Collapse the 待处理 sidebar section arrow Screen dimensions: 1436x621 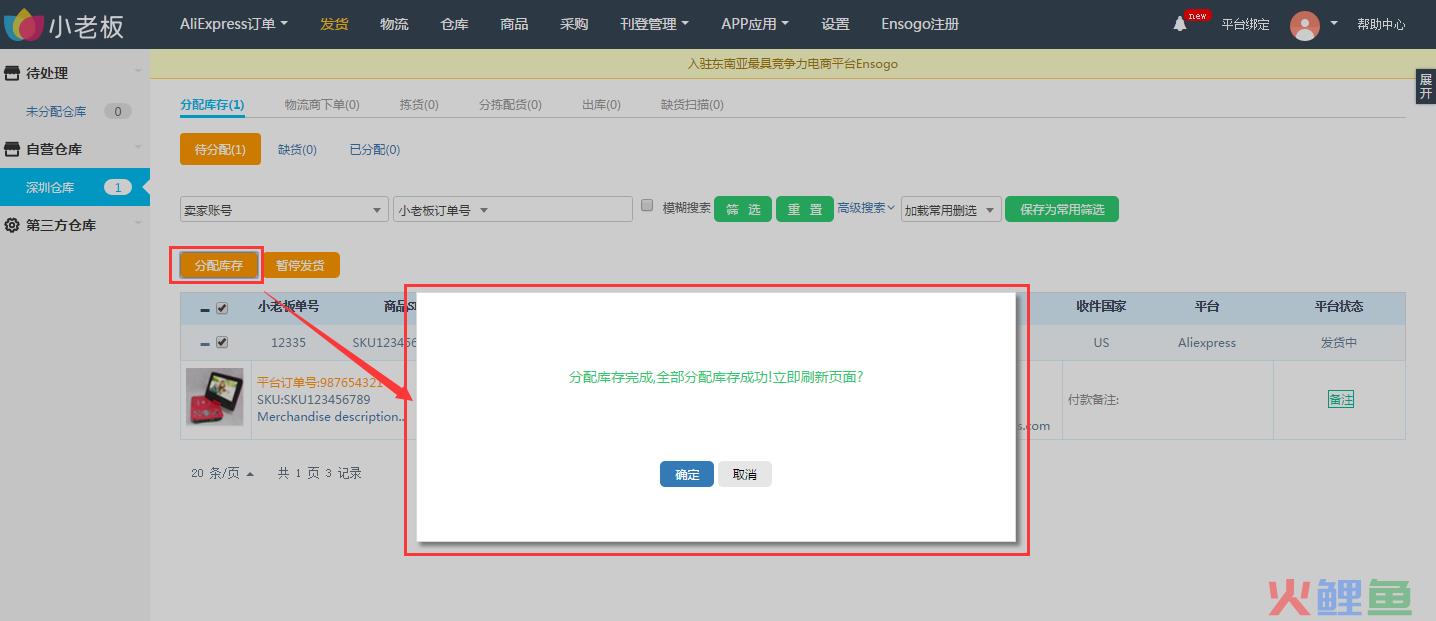click(x=138, y=72)
